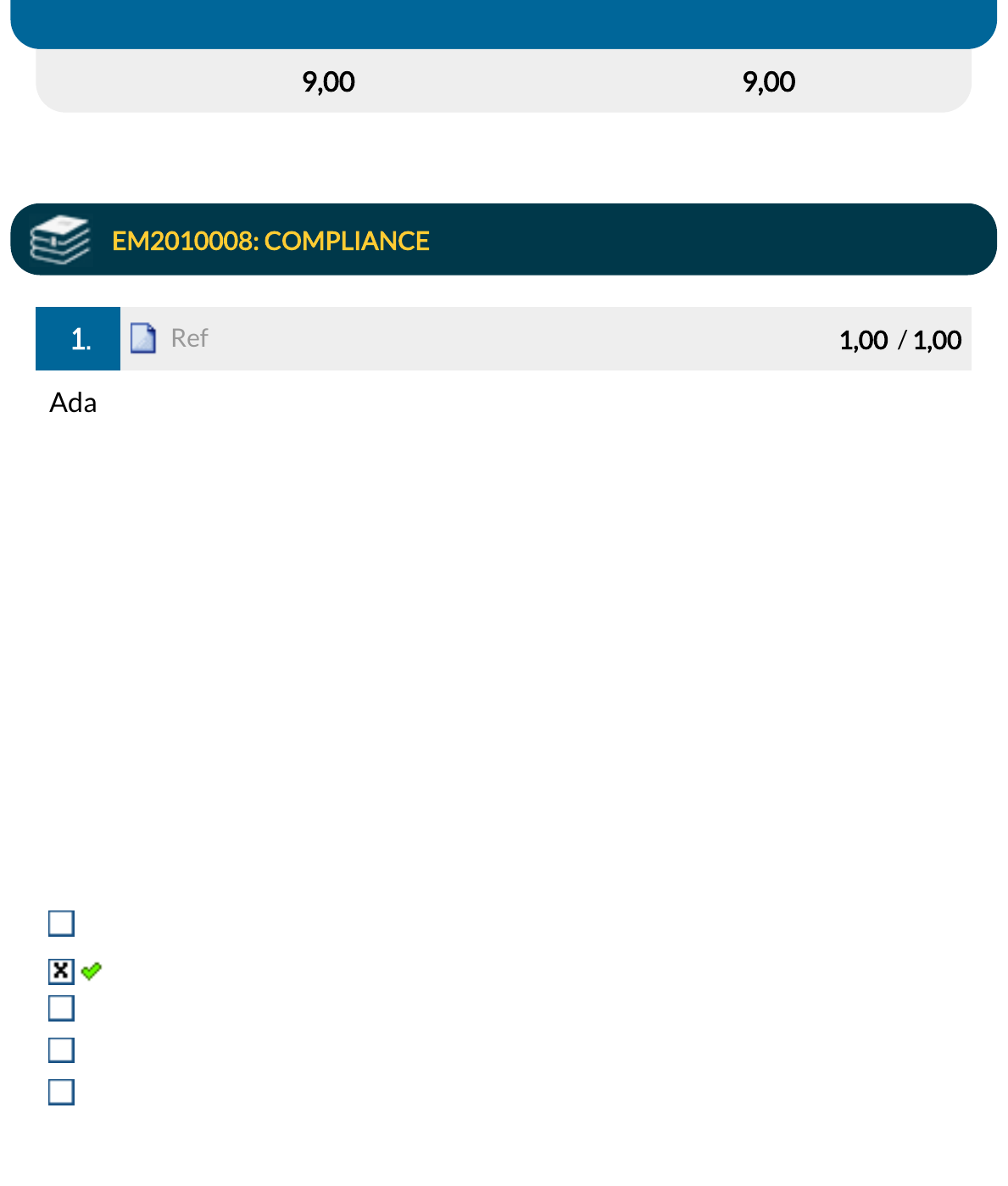Tick the third answer checkbox

61,1008
